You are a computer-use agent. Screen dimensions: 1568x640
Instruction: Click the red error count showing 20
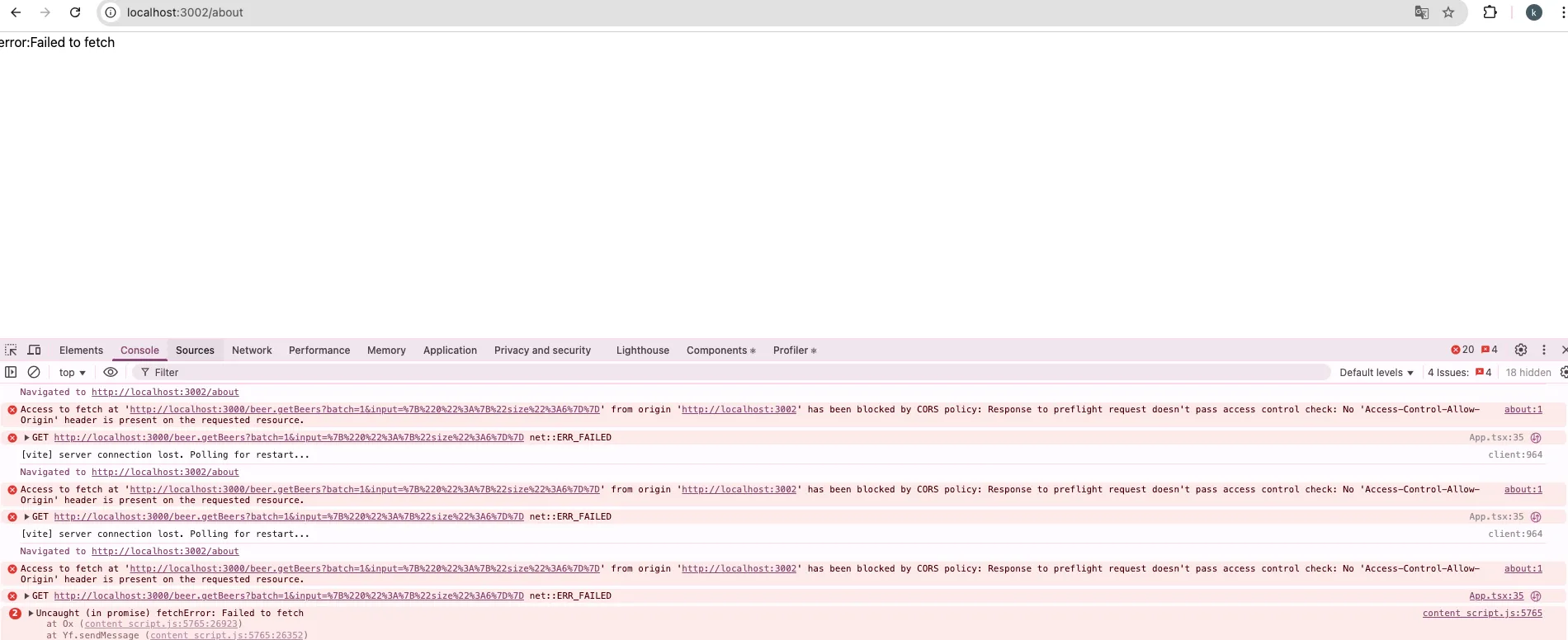click(1462, 350)
